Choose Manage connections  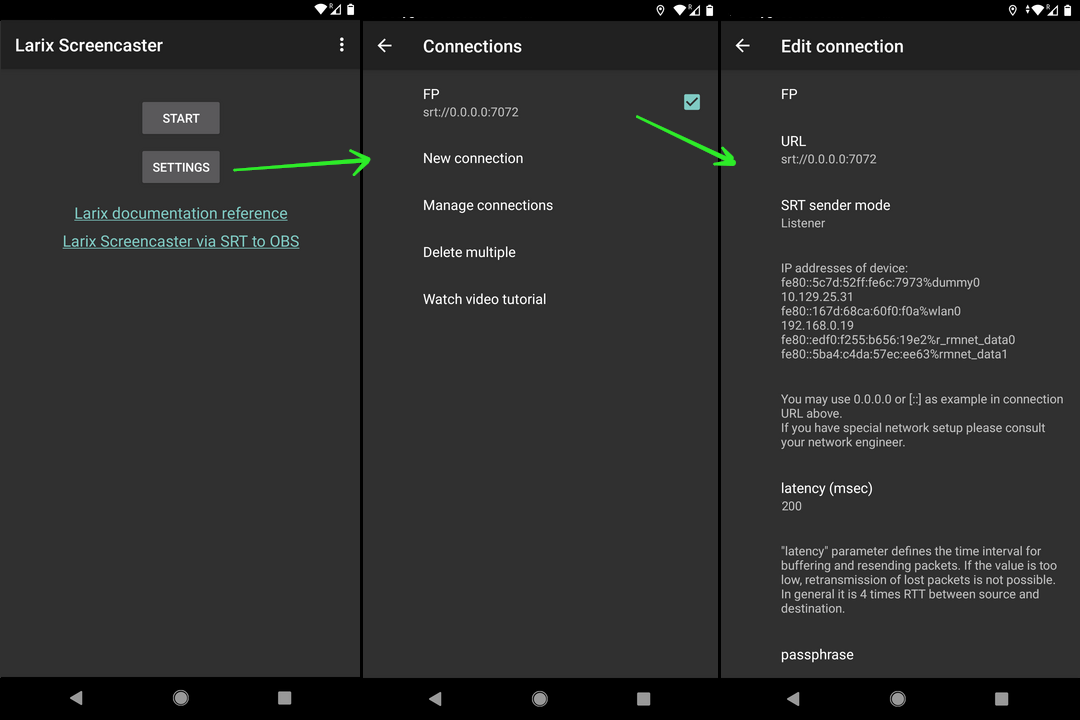[488, 205]
